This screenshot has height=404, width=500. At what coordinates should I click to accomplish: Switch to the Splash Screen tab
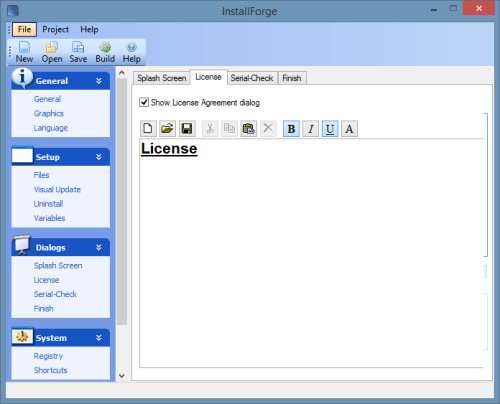pyautogui.click(x=162, y=78)
